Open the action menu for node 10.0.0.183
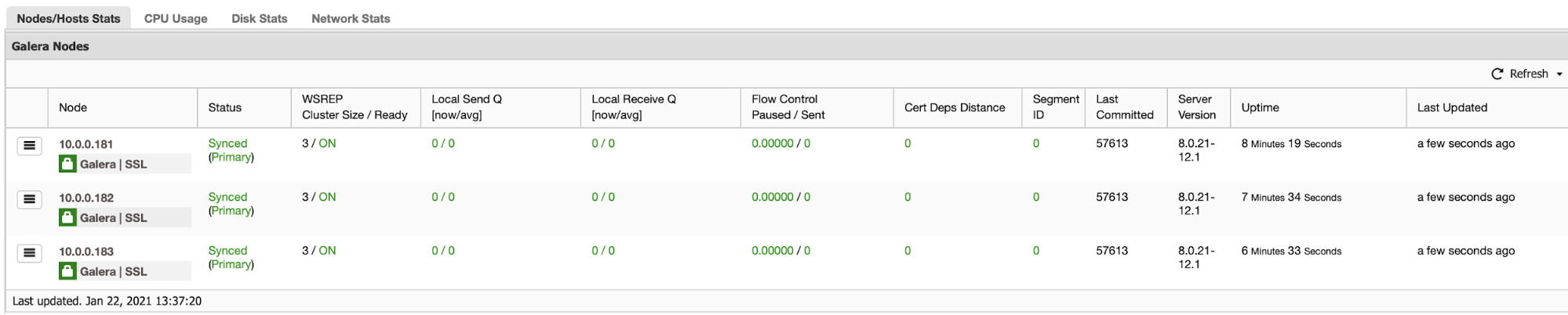 click(x=29, y=253)
